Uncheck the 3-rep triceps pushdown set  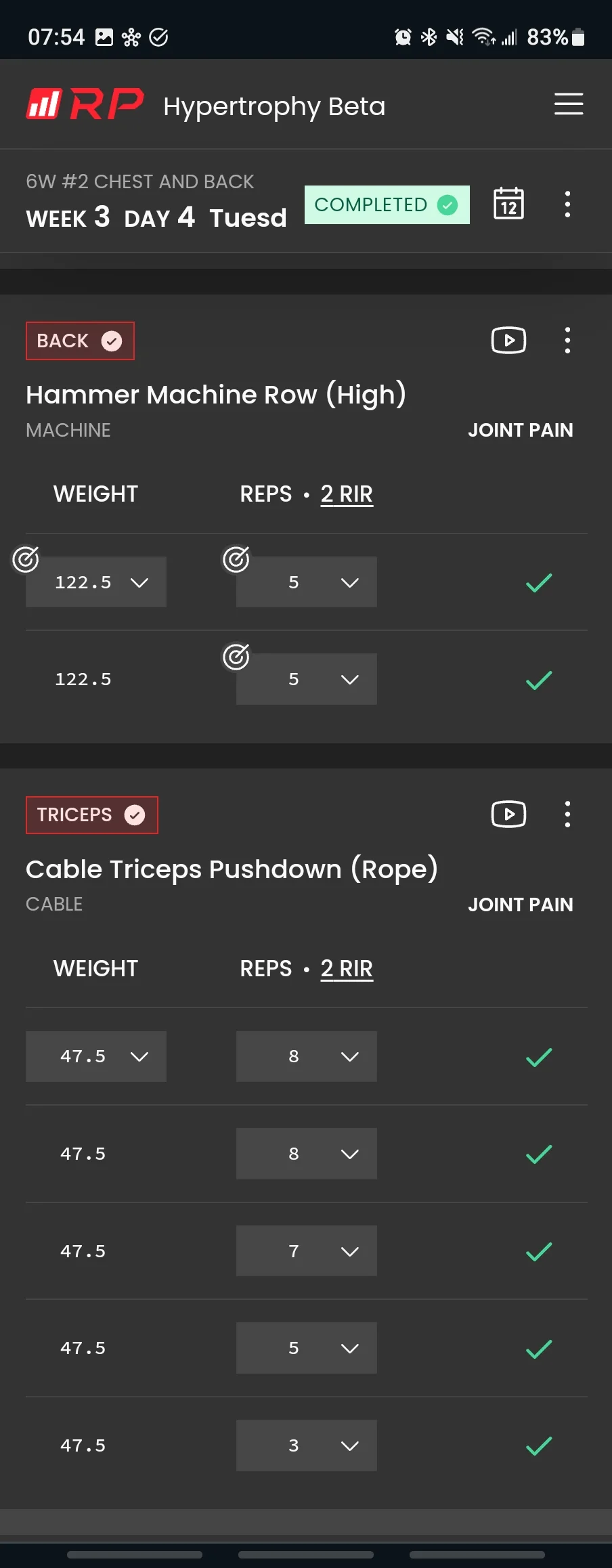click(539, 1445)
